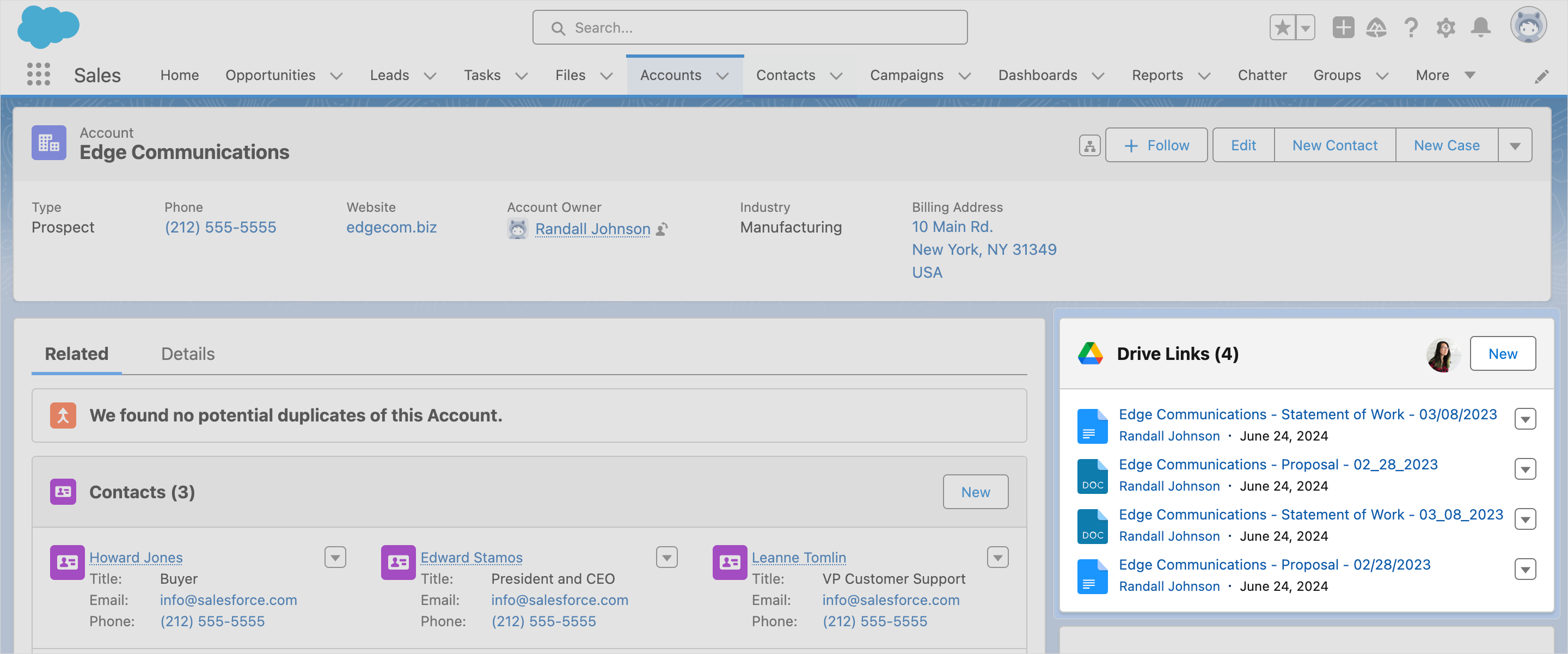Switch to the Details tab
The image size is (1568, 654).
187,354
